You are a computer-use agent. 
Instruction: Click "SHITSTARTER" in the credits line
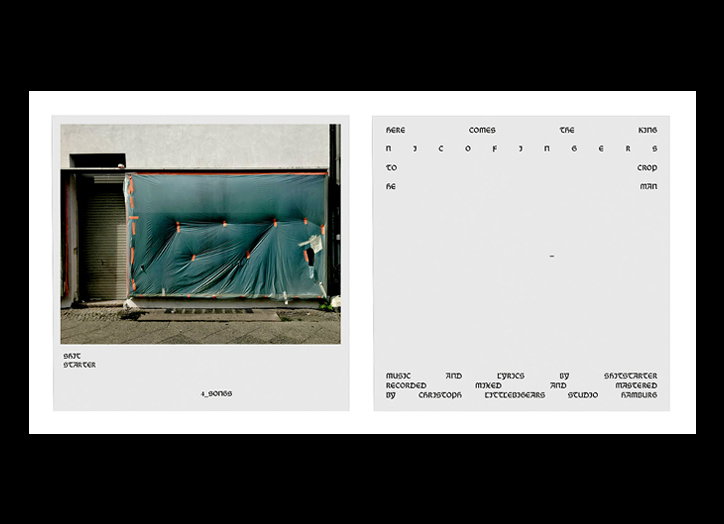pyautogui.click(x=631, y=376)
